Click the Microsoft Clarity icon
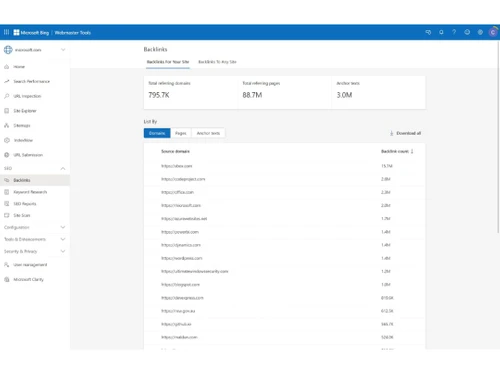The image size is (500, 375). point(6,279)
